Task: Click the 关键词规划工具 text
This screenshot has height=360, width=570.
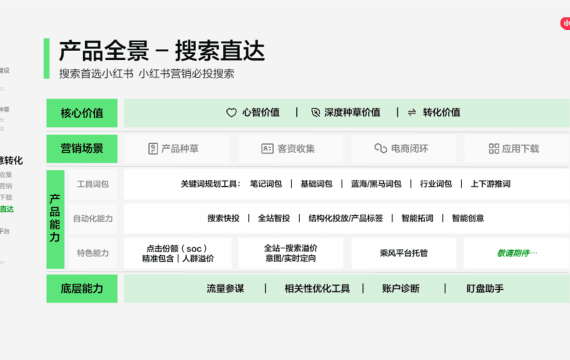Action: pyautogui.click(x=210, y=184)
